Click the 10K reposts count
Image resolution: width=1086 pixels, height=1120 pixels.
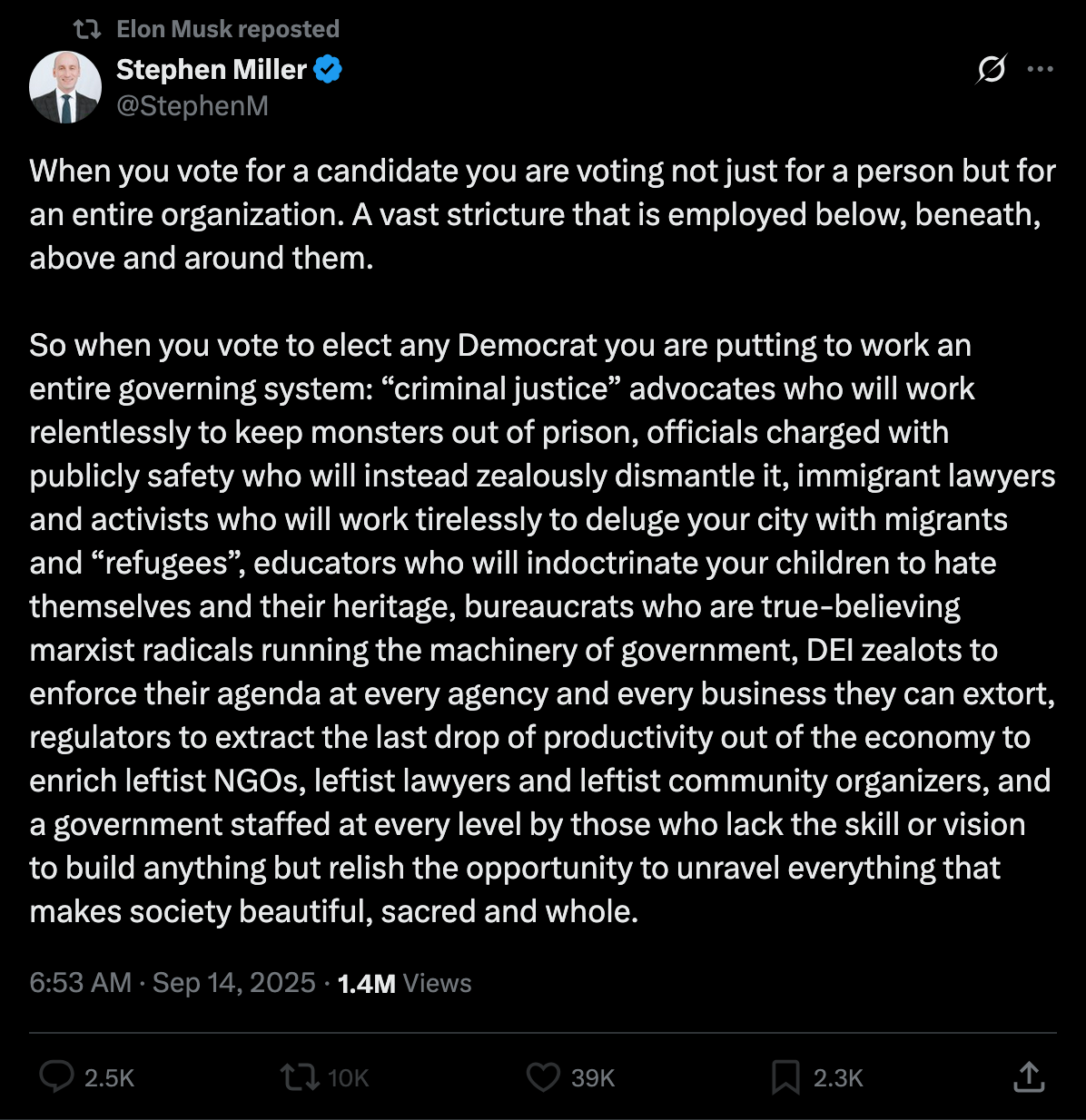point(349,1078)
